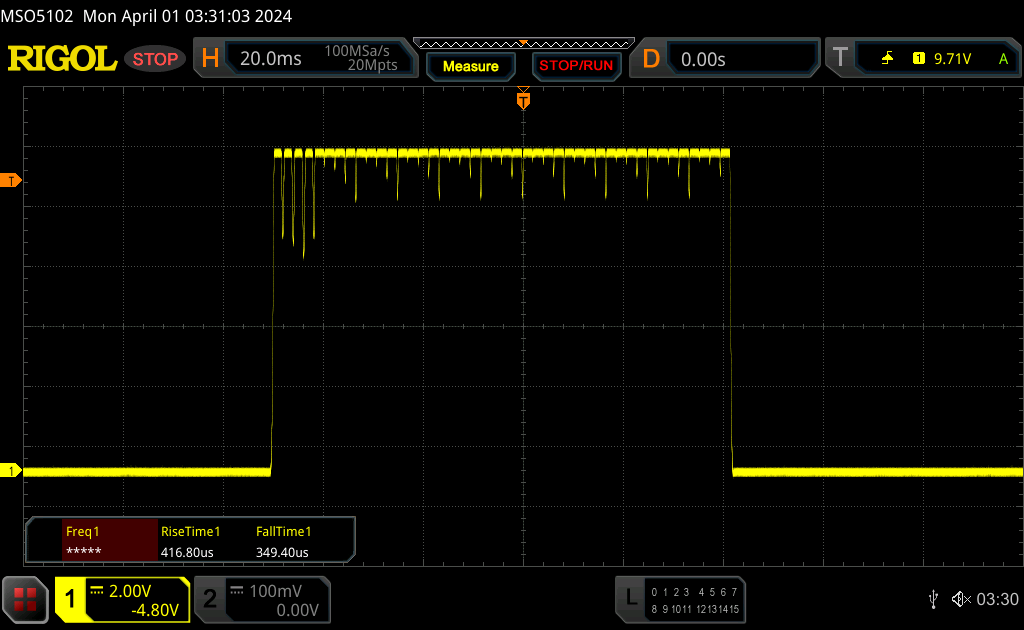The height and width of the screenshot is (630, 1024).
Task: Toggle channel 1 button
Action: (70, 599)
